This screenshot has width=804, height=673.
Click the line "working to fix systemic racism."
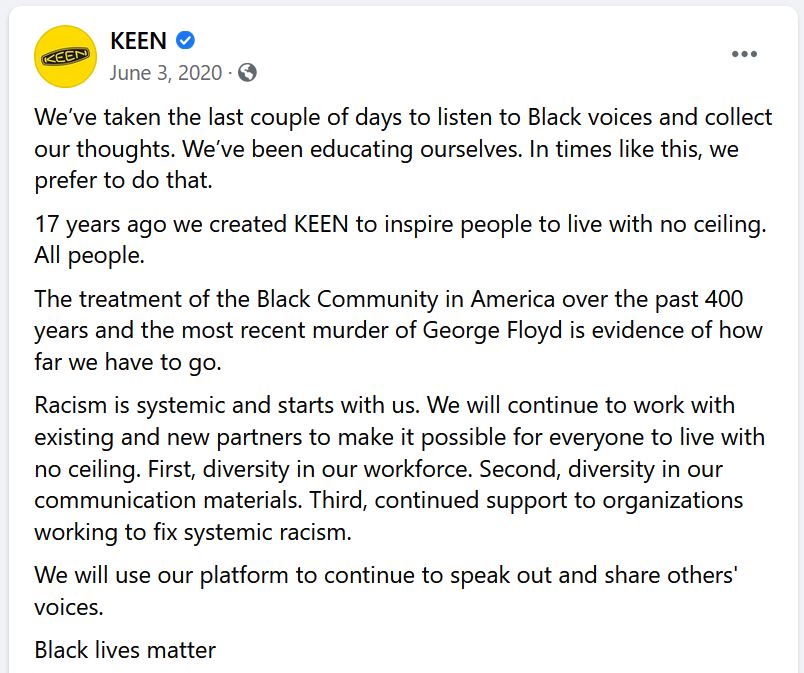[x=193, y=532]
